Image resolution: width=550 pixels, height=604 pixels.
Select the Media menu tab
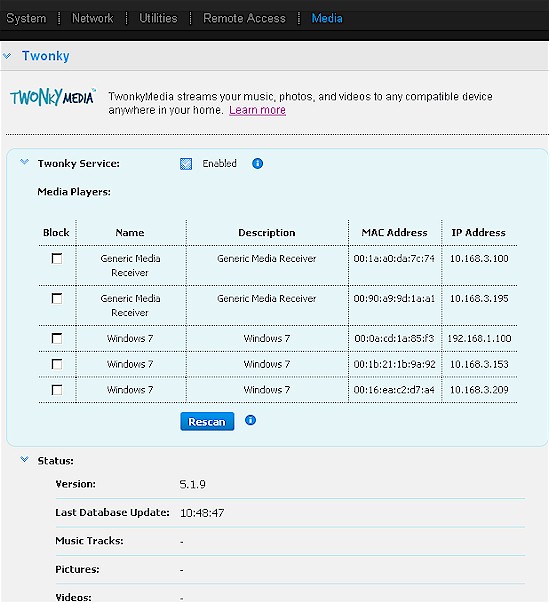point(327,18)
